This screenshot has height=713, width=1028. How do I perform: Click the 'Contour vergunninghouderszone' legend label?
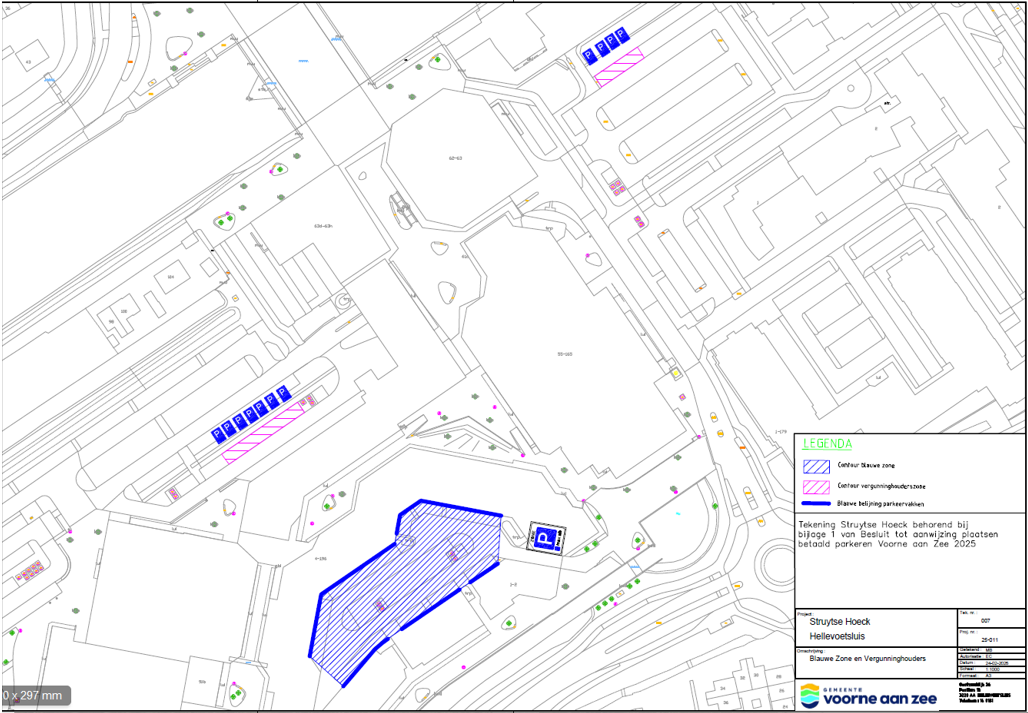pyautogui.click(x=883, y=485)
